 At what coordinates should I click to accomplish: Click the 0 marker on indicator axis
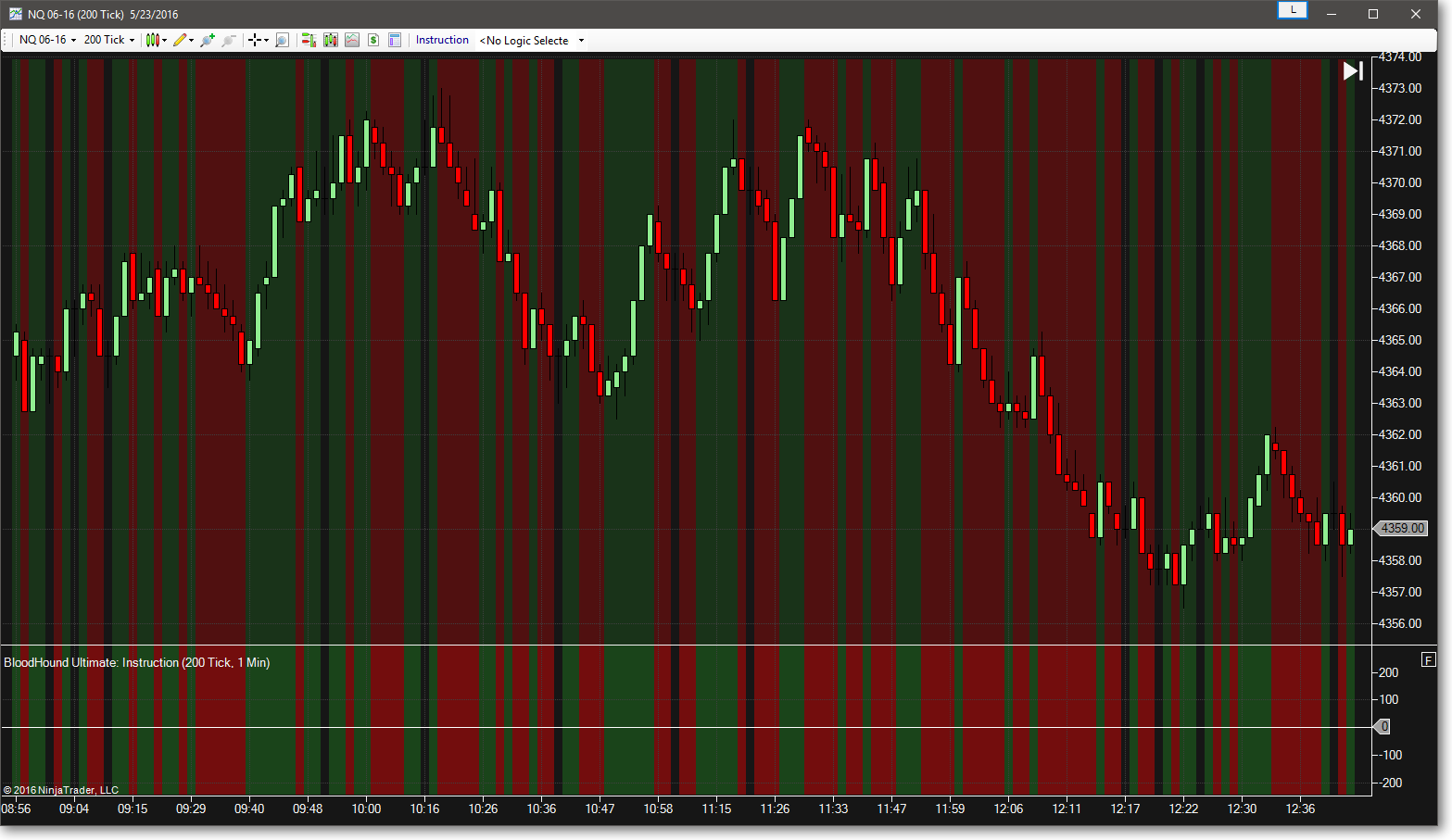(x=1383, y=727)
